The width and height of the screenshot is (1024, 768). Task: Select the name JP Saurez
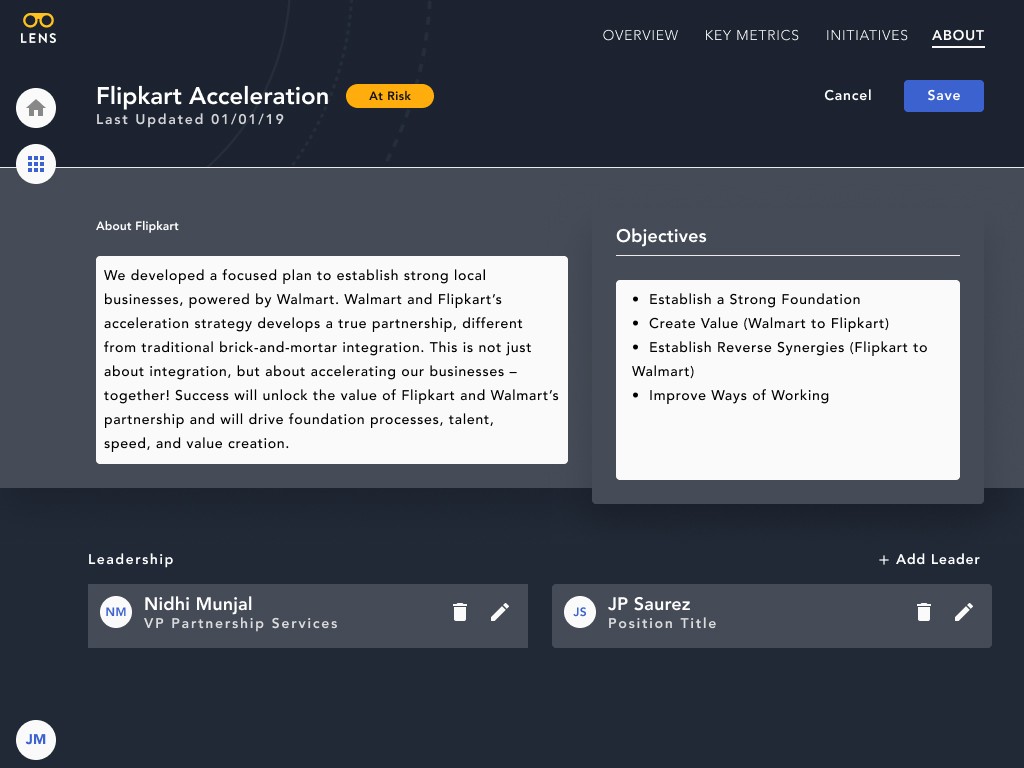click(648, 604)
